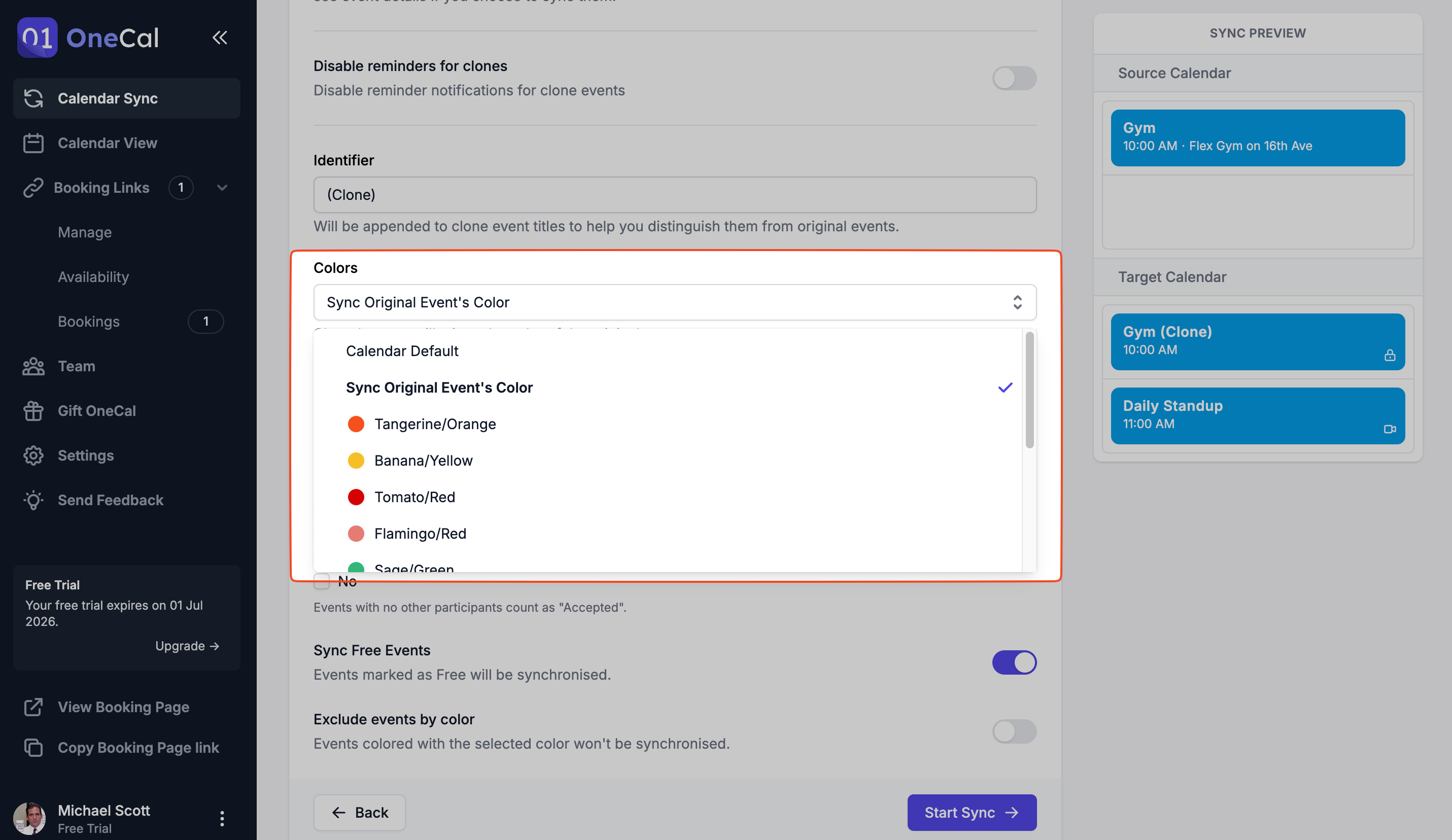Open the Bookings section

(89, 322)
